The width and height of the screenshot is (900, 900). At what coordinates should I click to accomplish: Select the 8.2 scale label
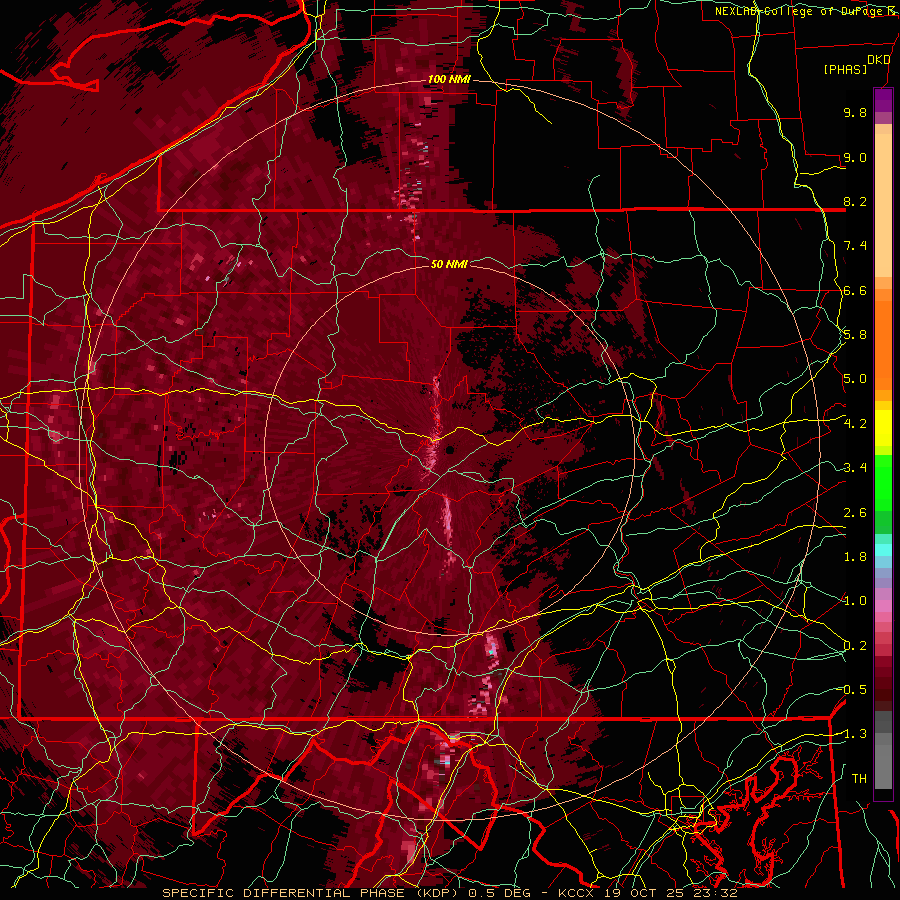pyautogui.click(x=855, y=201)
